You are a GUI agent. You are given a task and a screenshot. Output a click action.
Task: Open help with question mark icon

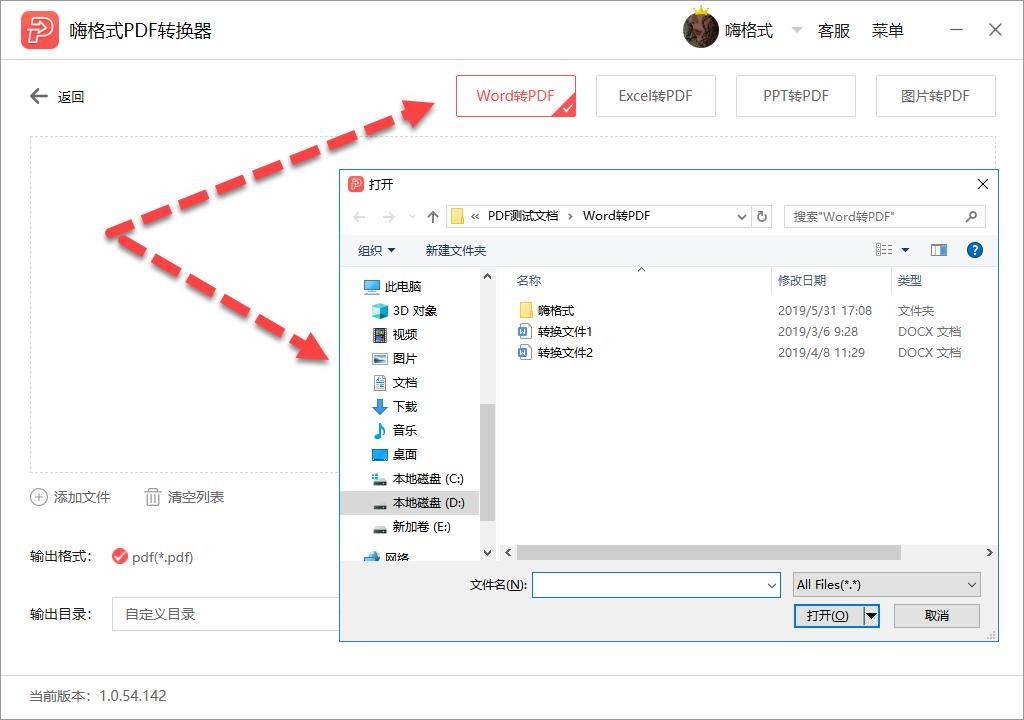pos(974,250)
